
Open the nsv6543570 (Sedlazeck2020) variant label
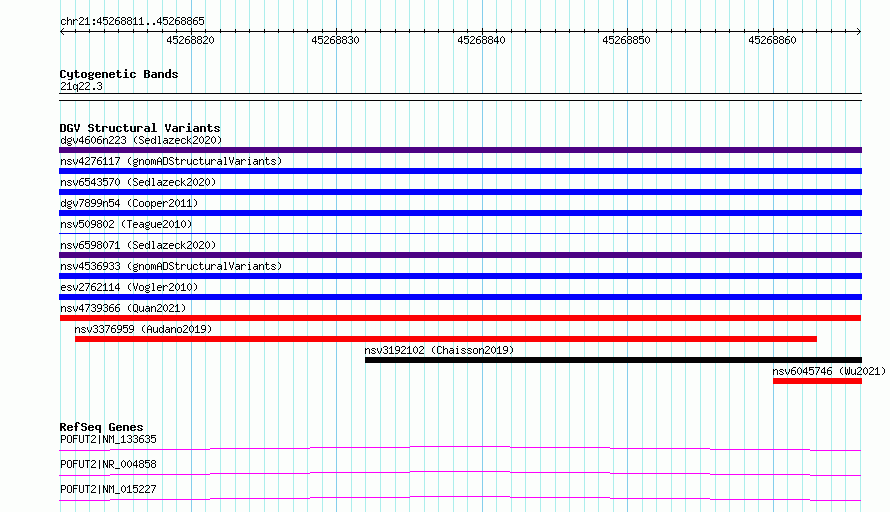(138, 182)
